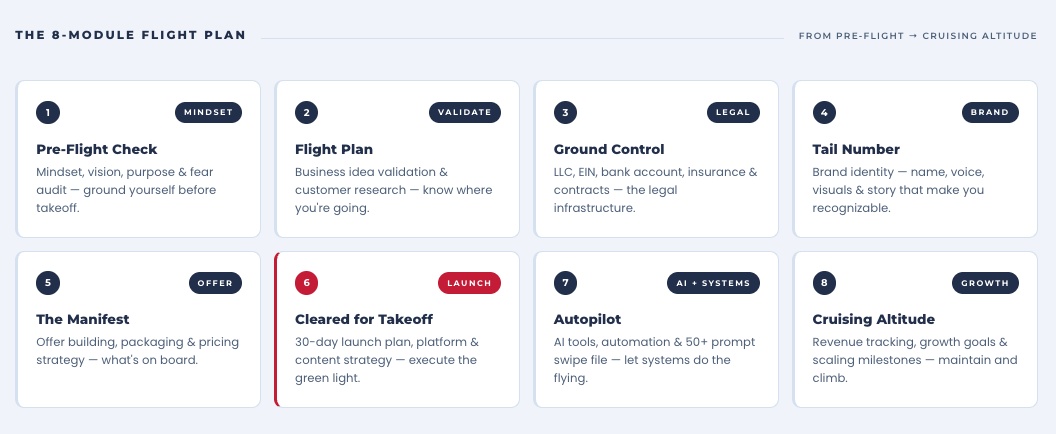Click the VALIDATE tag pill
The height and width of the screenshot is (434, 1056).
point(465,113)
